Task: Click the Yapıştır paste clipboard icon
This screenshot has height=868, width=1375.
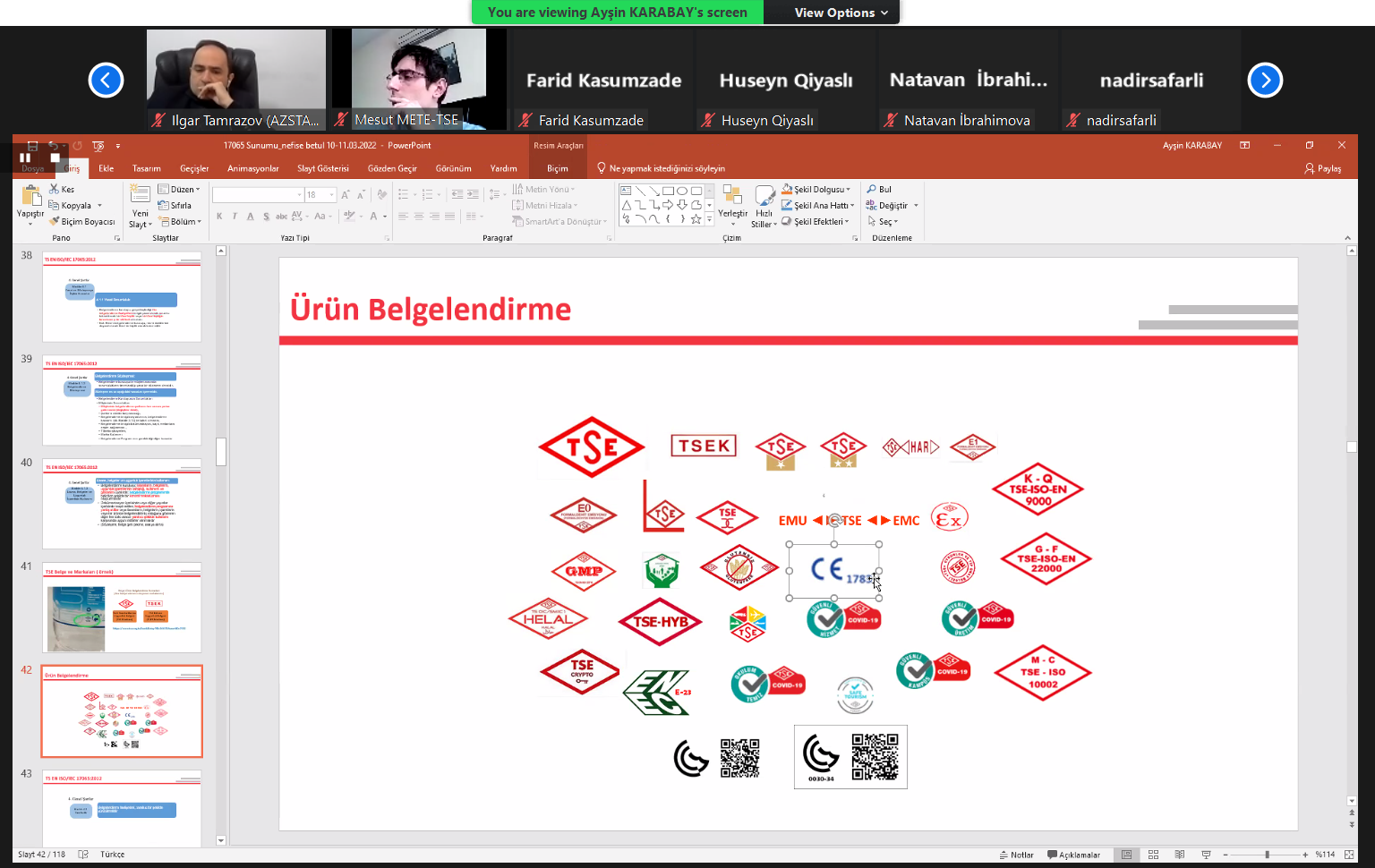Action: 30,195
